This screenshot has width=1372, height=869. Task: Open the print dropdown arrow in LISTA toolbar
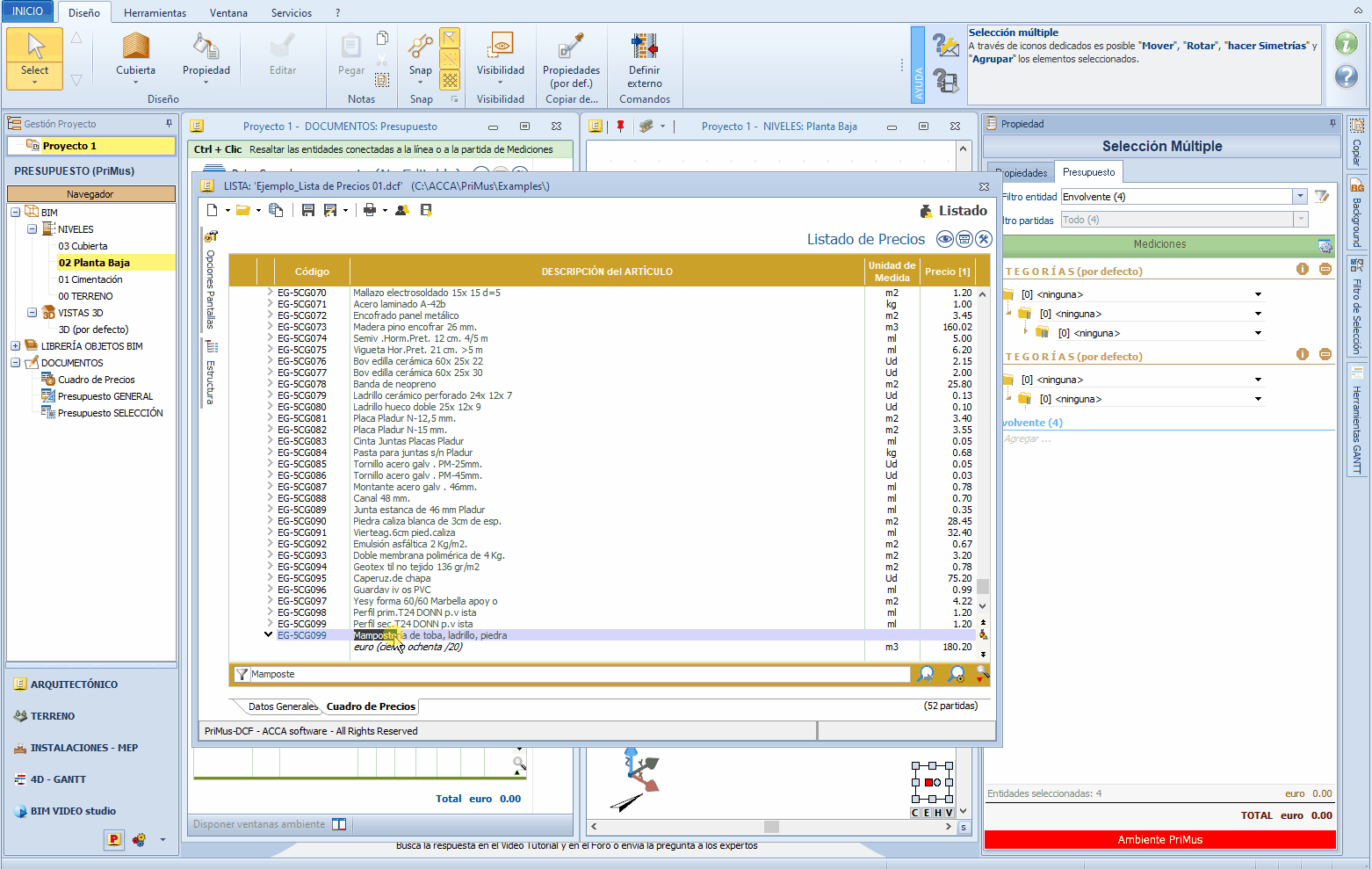(385, 210)
